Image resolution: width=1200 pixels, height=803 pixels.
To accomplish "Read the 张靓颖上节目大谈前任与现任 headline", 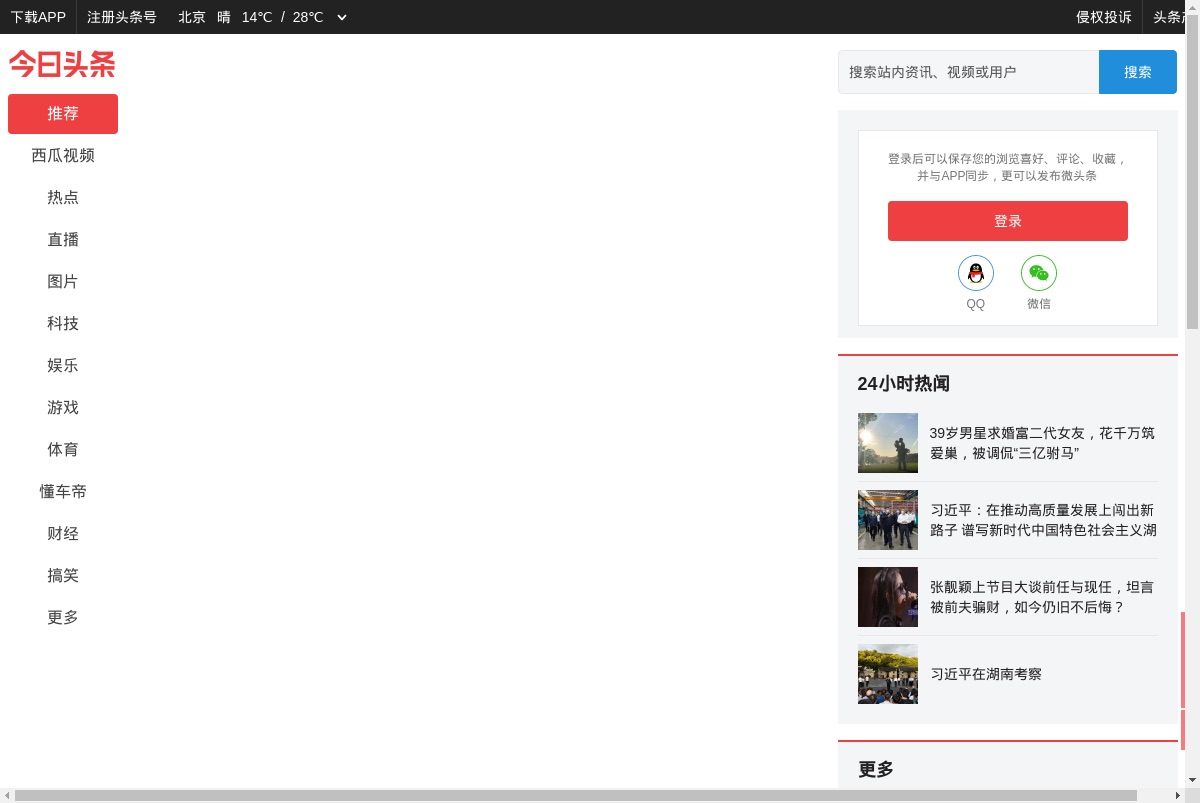I will [x=1042, y=597].
